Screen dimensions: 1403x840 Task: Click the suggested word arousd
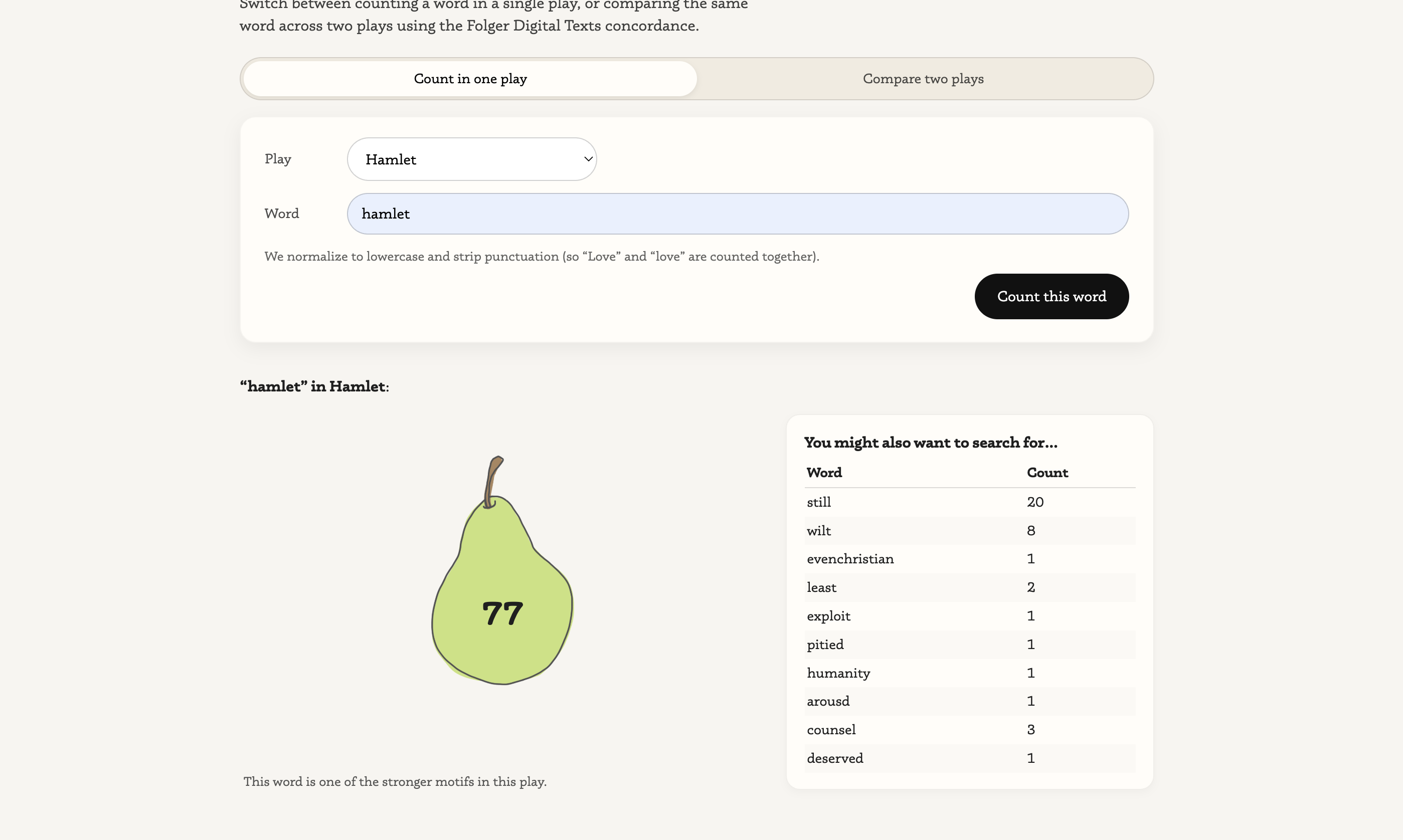pos(828,701)
